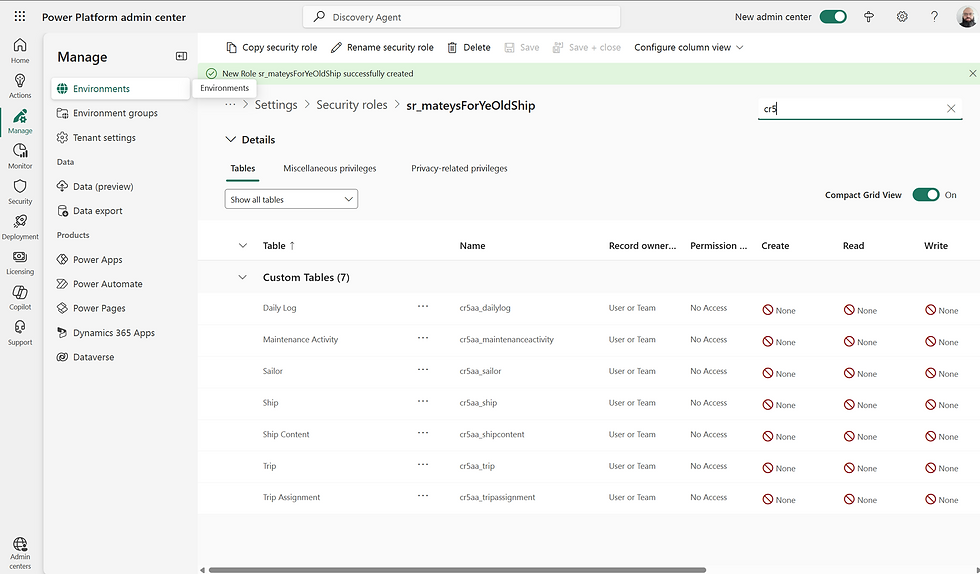Viewport: 980px width, 574px height.
Task: Go to Home in the left rail
Action: tap(20, 51)
